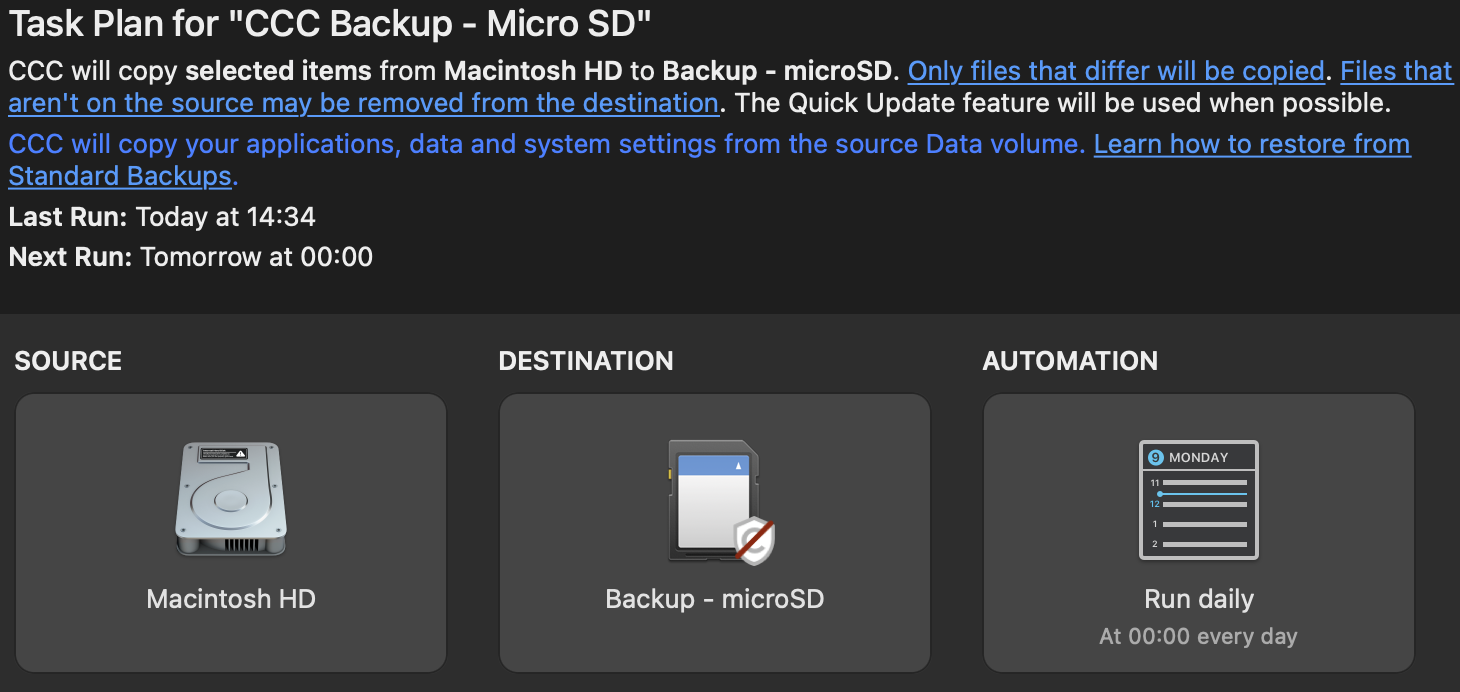Click the Task Plan title for CCC Backup - Micro SD
This screenshot has height=692, width=1460.
click(x=330, y=24)
